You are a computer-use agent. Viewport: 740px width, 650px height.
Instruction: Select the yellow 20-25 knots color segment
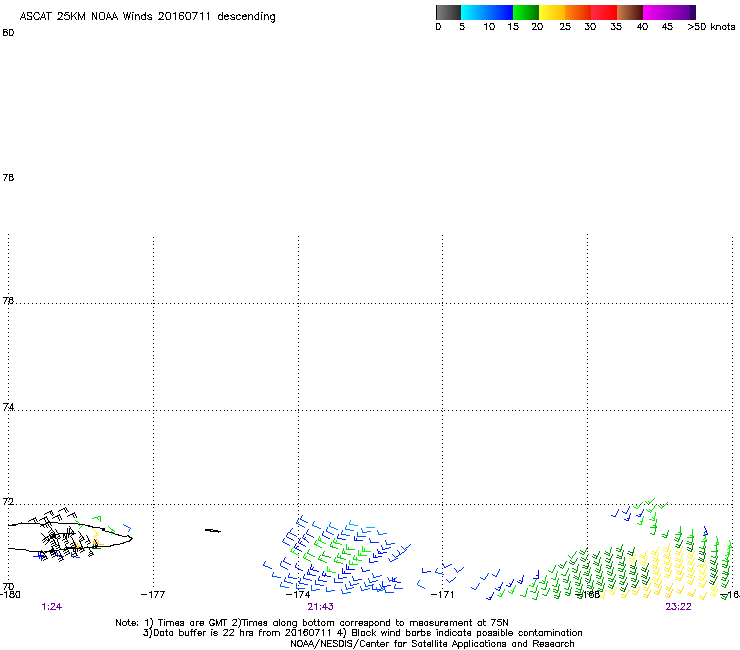tap(552, 12)
